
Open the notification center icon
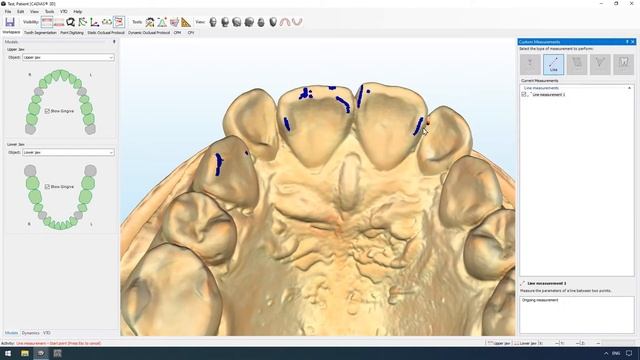tap(629, 353)
